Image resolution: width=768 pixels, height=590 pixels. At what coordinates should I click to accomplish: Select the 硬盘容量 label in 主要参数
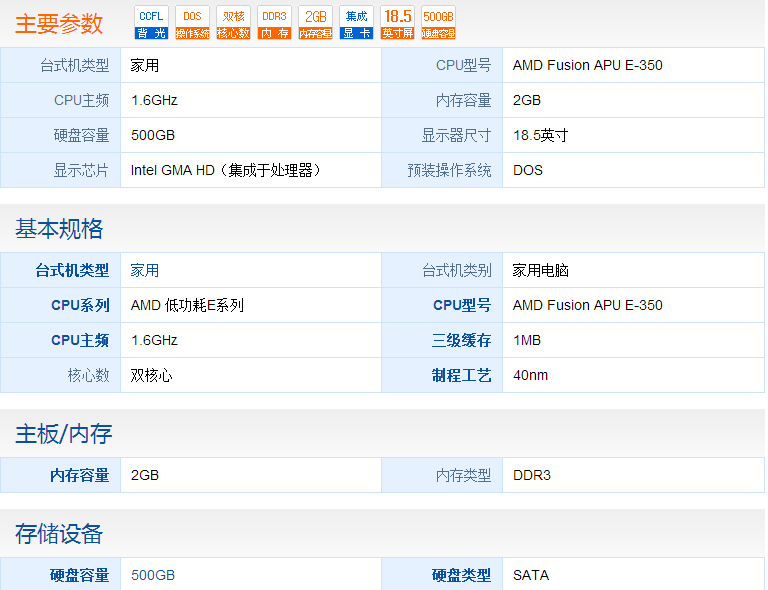pos(81,136)
